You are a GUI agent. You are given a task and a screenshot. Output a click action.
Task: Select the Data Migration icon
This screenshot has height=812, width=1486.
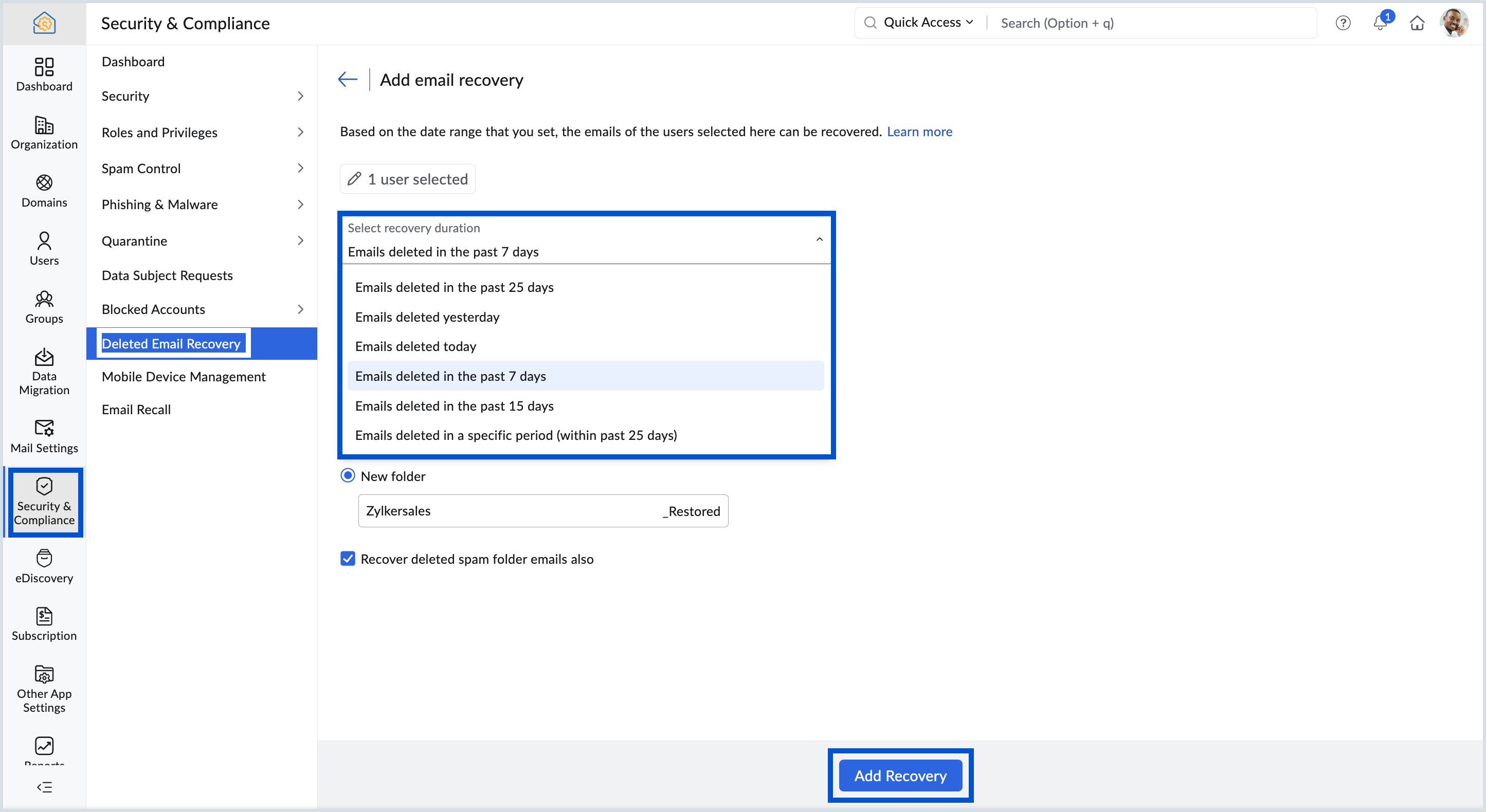tap(44, 369)
